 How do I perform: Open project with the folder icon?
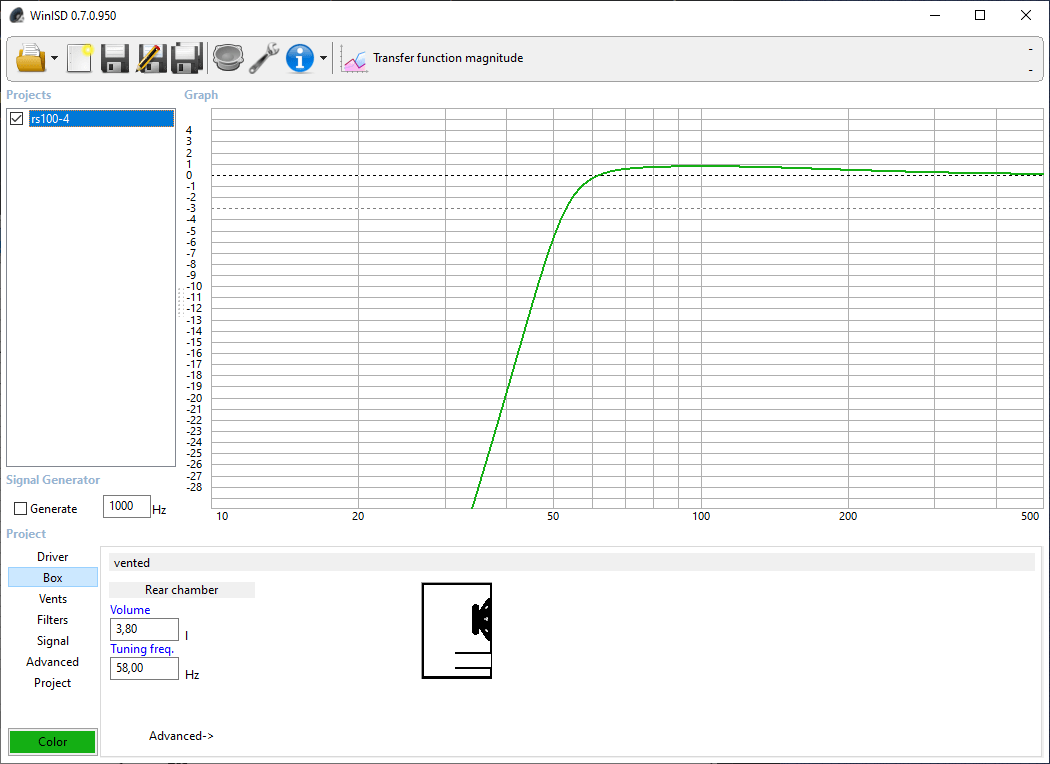[x=31, y=58]
